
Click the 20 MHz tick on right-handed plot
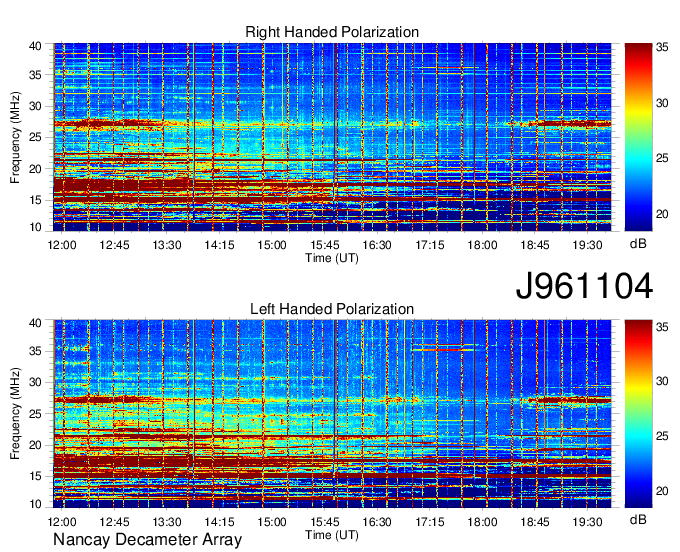[x=36, y=169]
